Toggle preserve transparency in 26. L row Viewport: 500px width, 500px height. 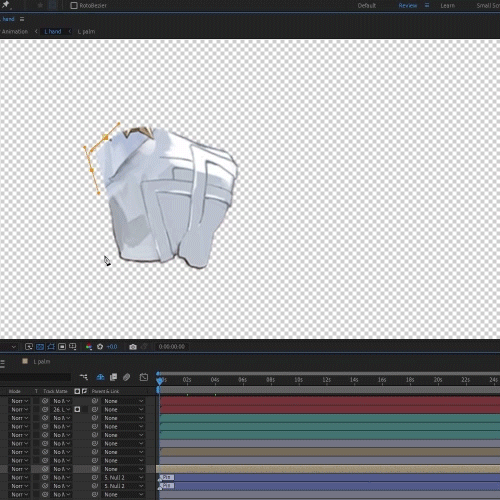36,409
